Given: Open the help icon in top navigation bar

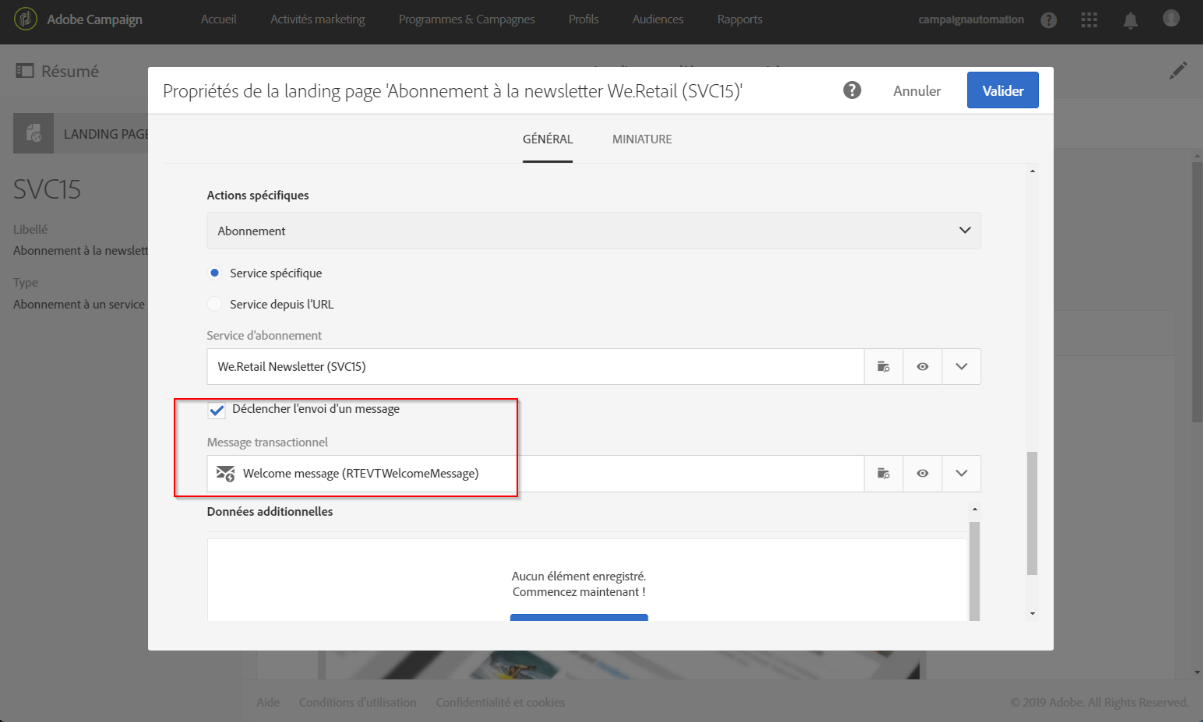Looking at the screenshot, I should [1048, 20].
